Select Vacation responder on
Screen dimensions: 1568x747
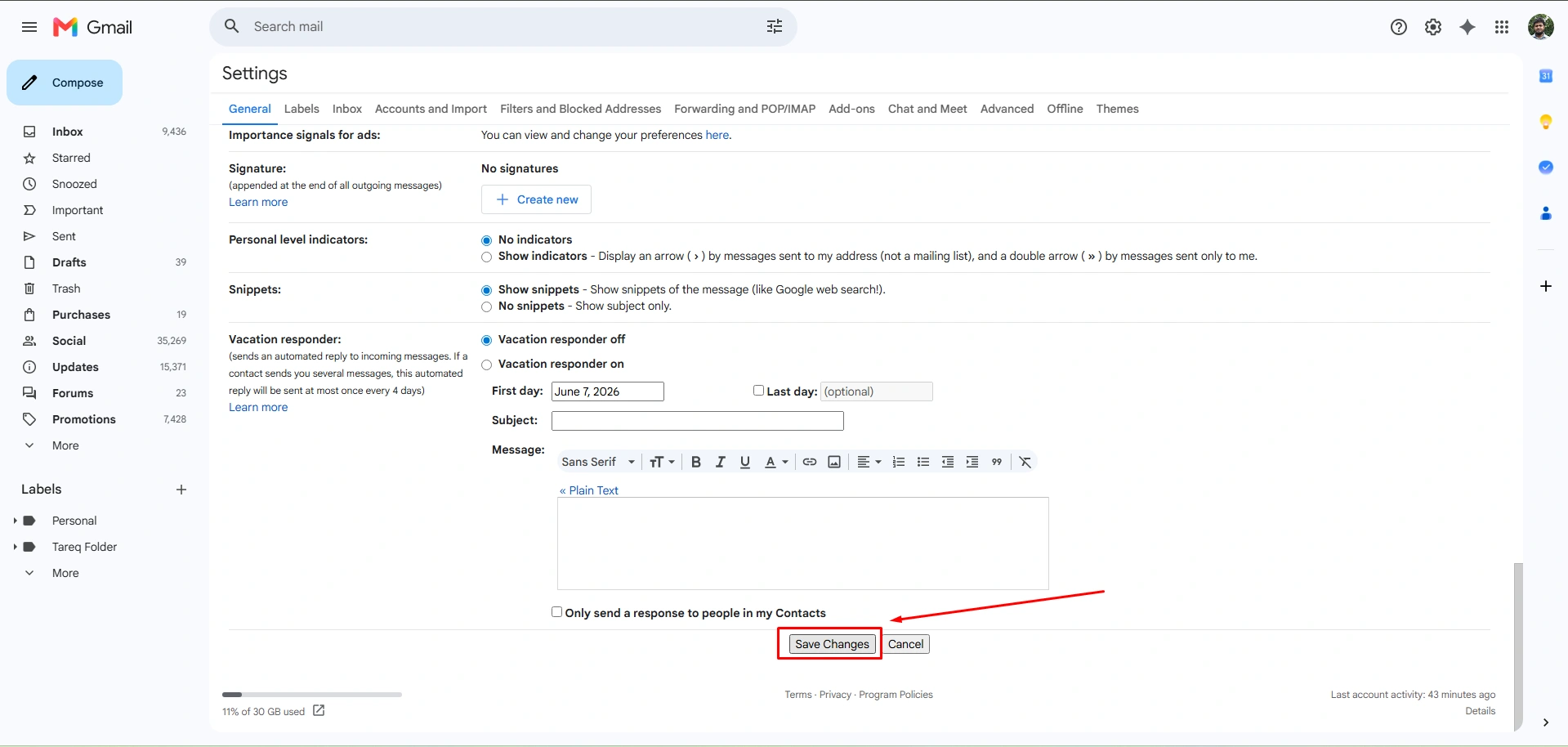click(486, 365)
